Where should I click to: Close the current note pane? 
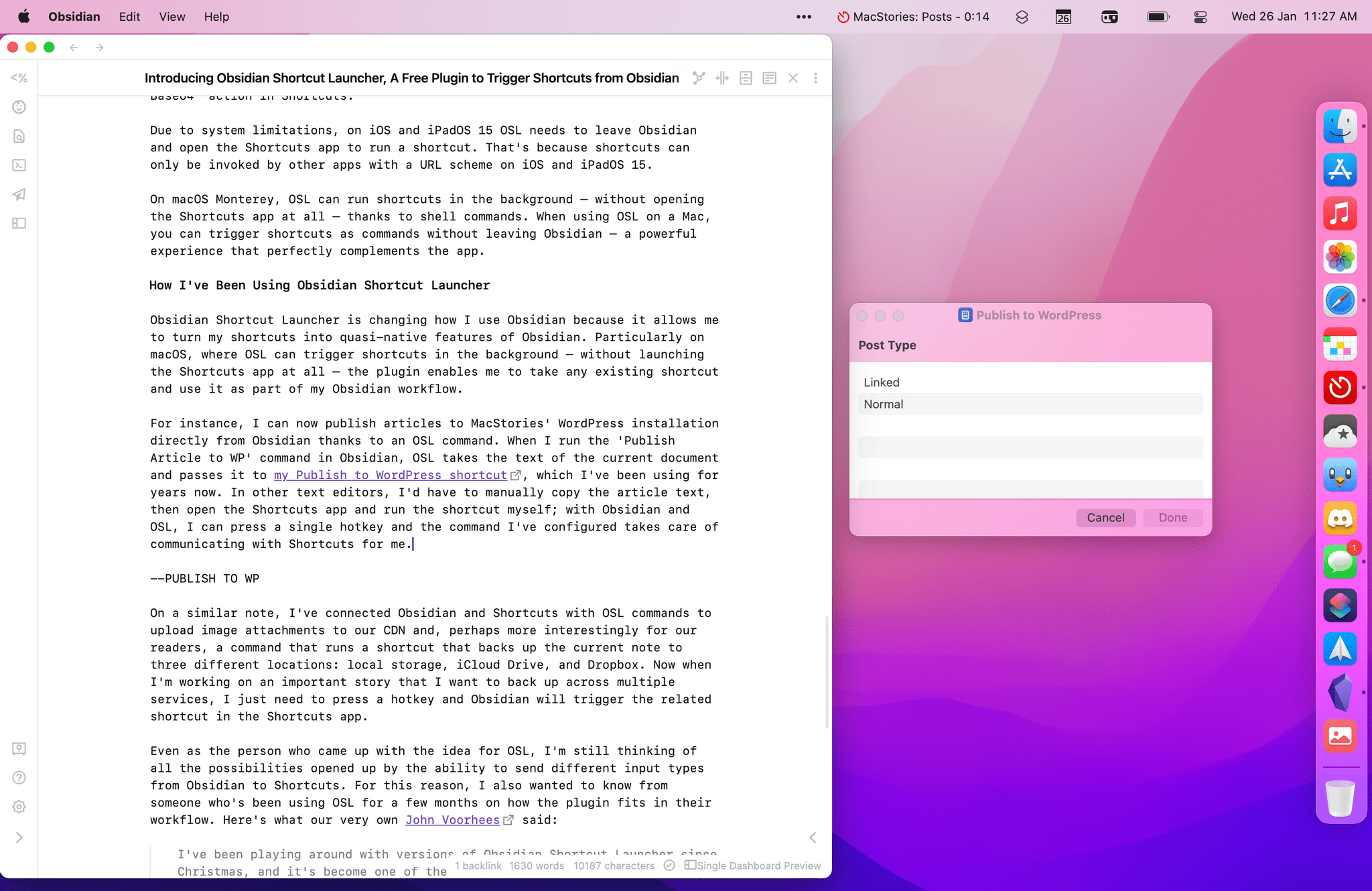point(793,78)
